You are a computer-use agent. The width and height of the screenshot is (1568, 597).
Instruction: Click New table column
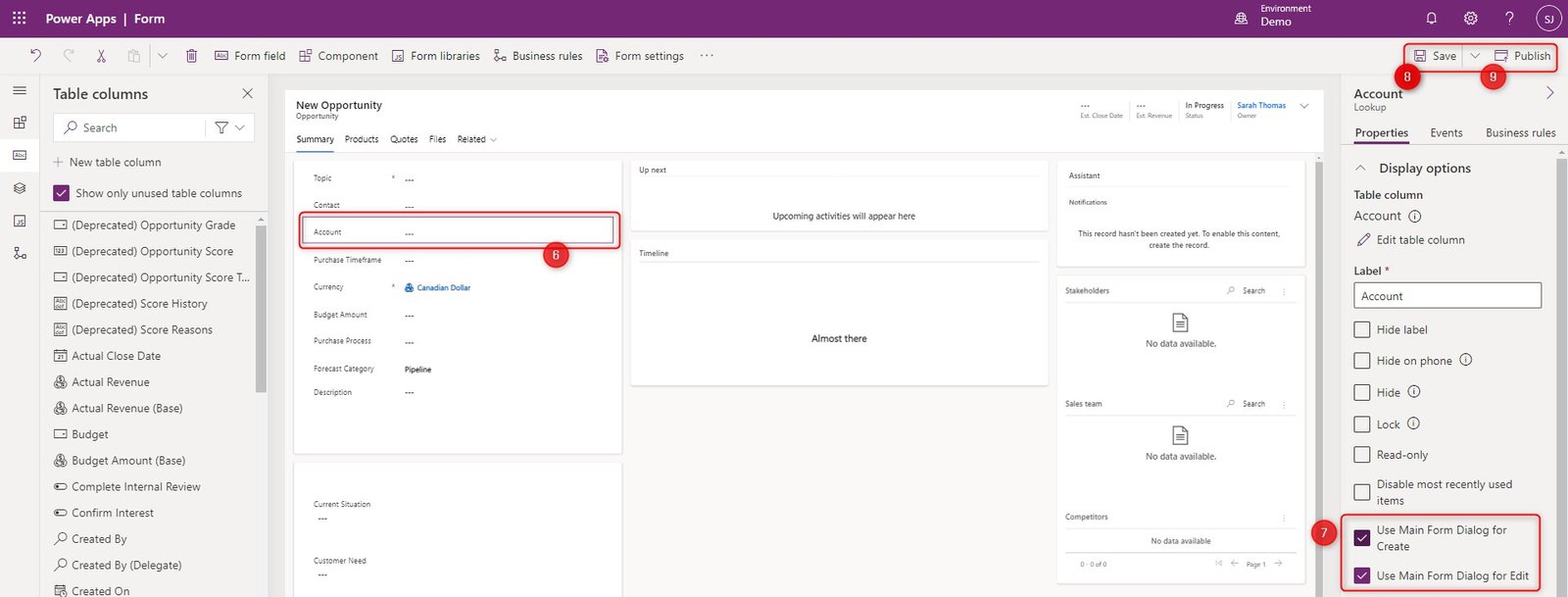(107, 162)
